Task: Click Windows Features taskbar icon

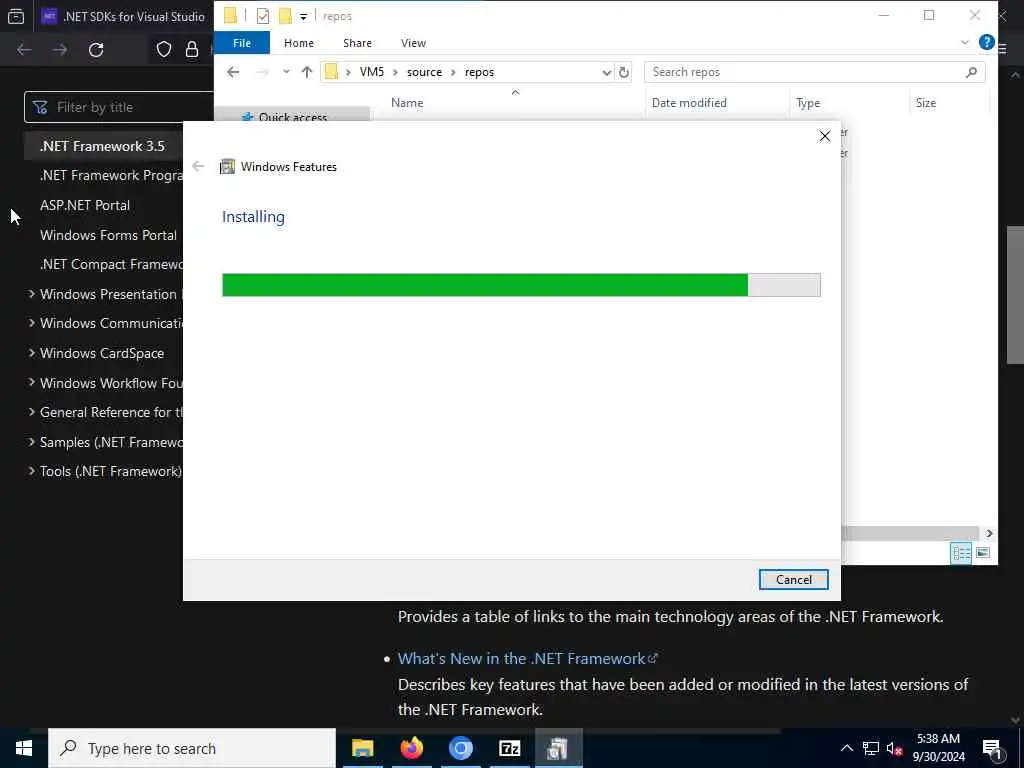Action: pos(558,748)
